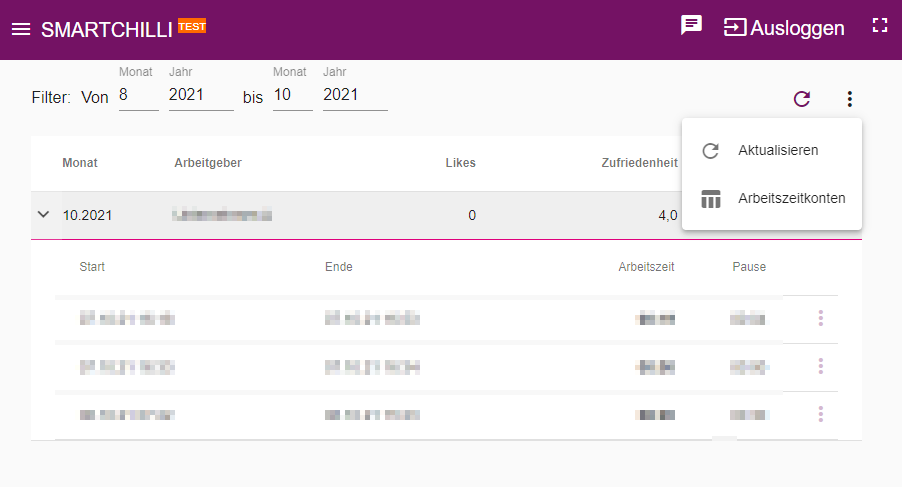Edit the Von Jahr field

[x=201, y=95]
